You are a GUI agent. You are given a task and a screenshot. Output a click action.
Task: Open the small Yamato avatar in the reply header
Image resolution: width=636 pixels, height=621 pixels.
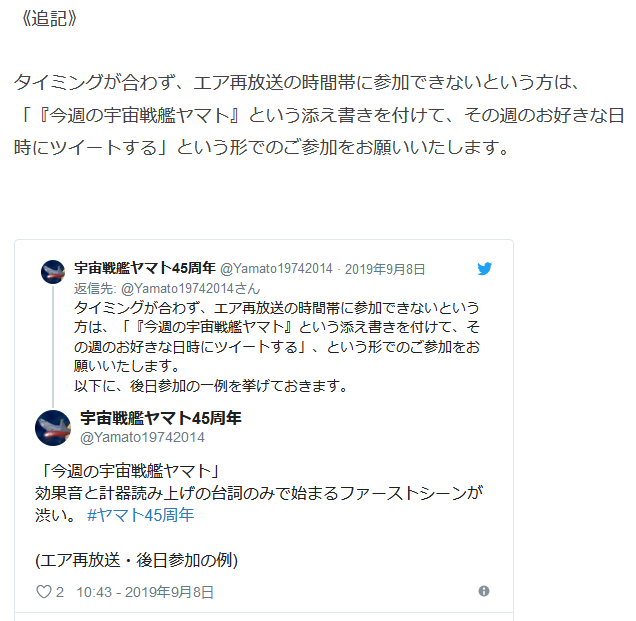53,272
